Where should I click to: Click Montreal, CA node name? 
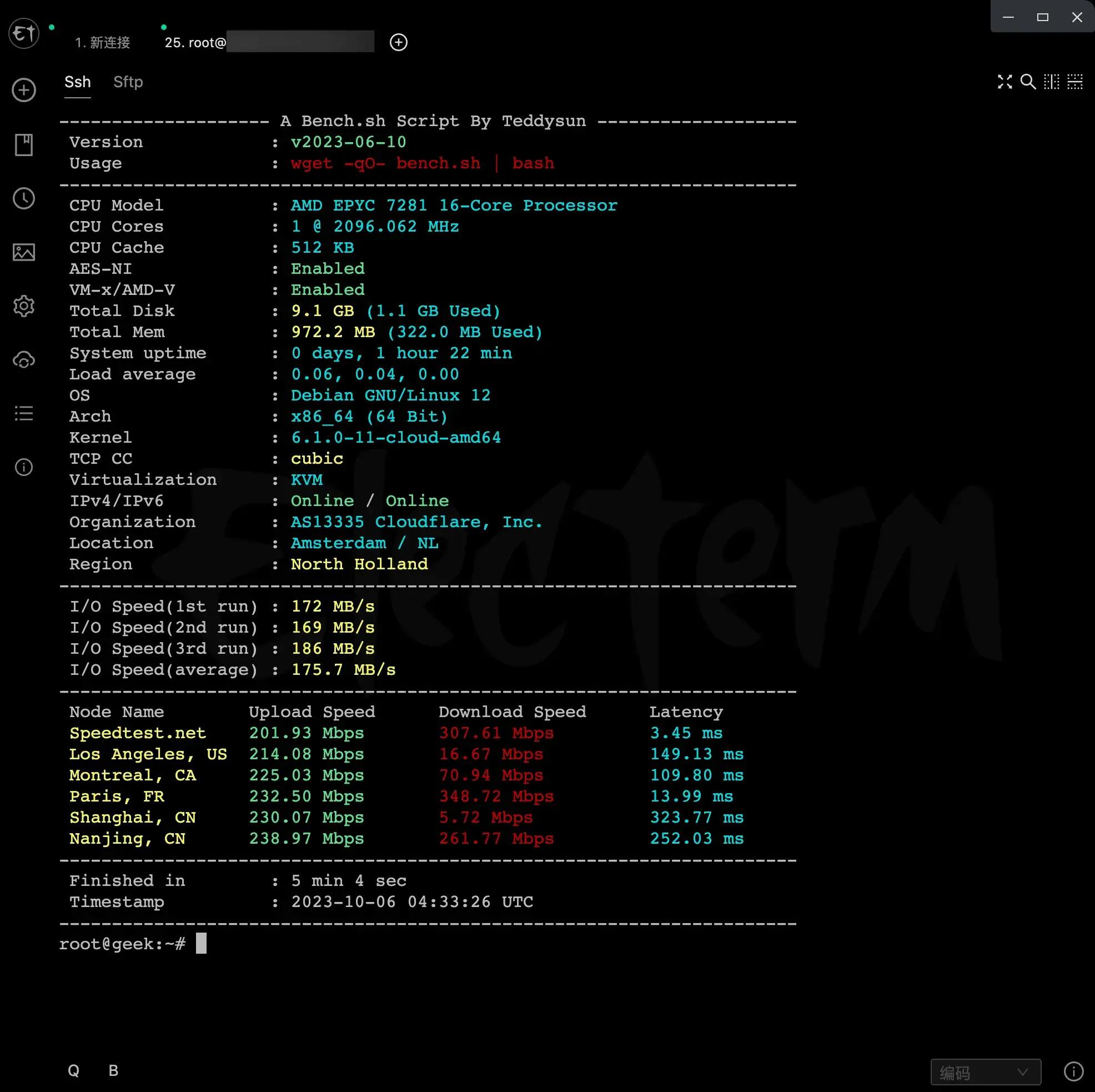tap(133, 775)
